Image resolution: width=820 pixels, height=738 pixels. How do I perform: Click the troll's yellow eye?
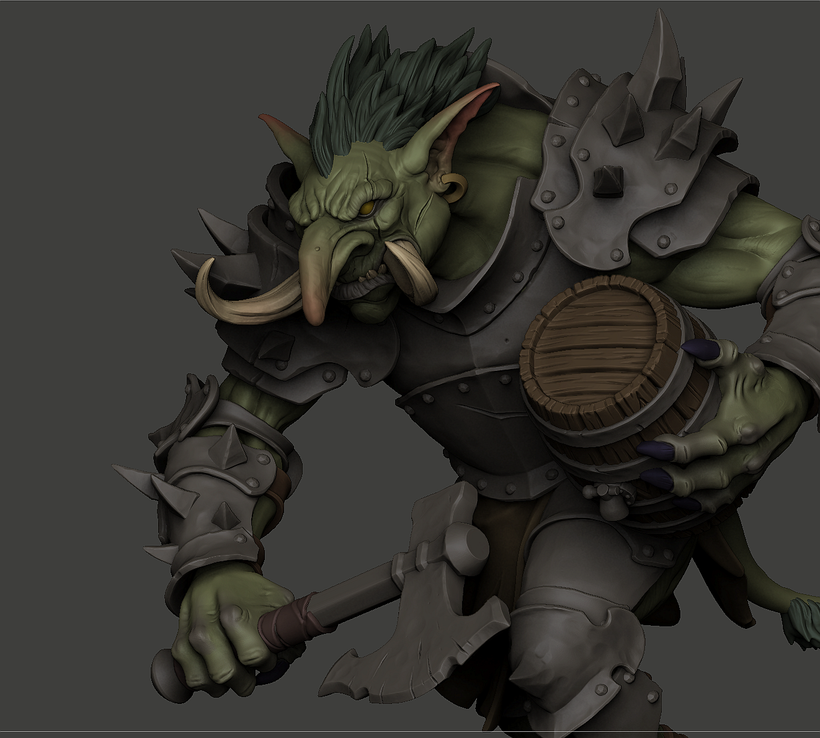click(x=367, y=207)
